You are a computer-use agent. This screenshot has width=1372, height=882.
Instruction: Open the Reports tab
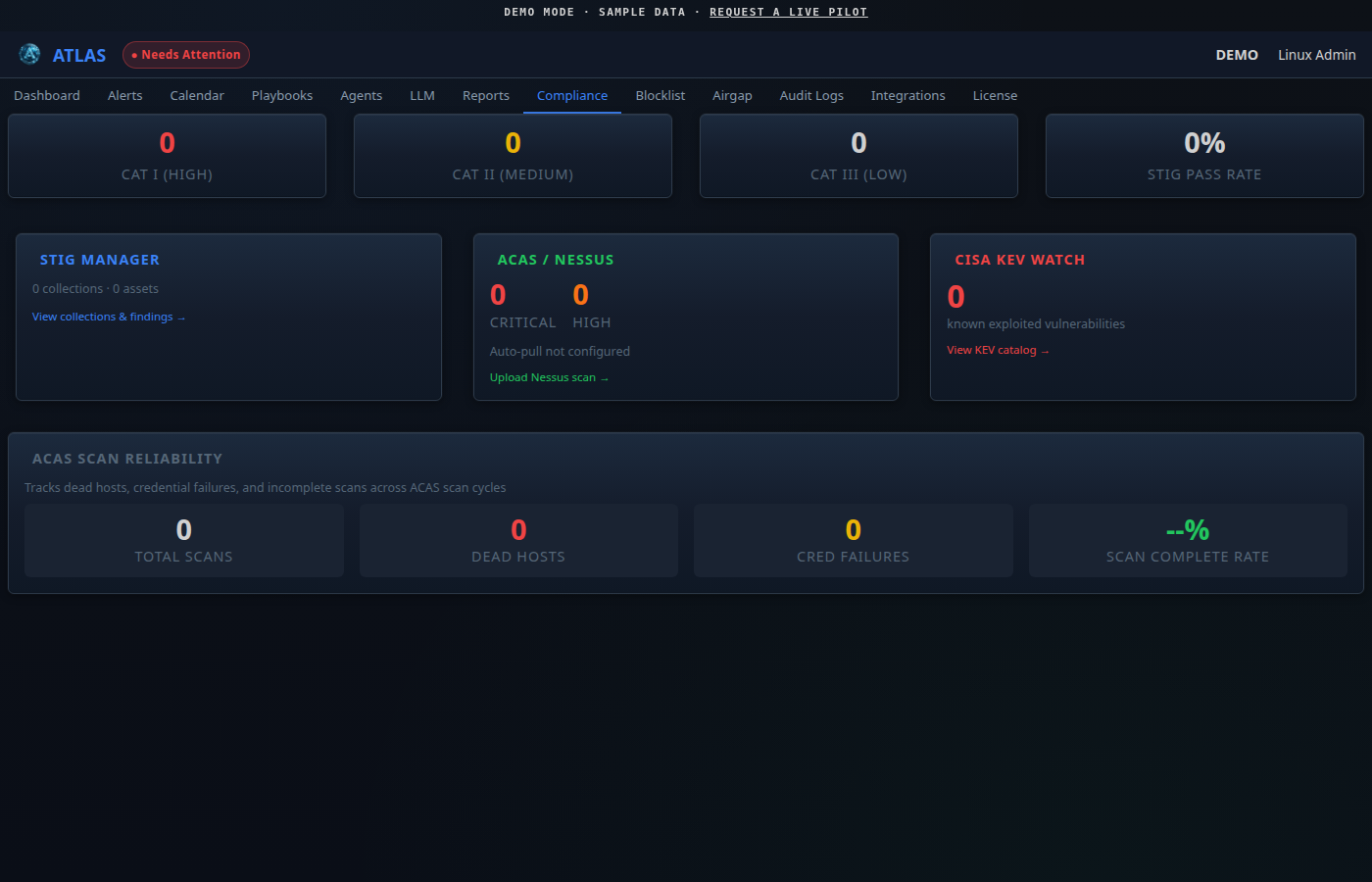point(486,95)
